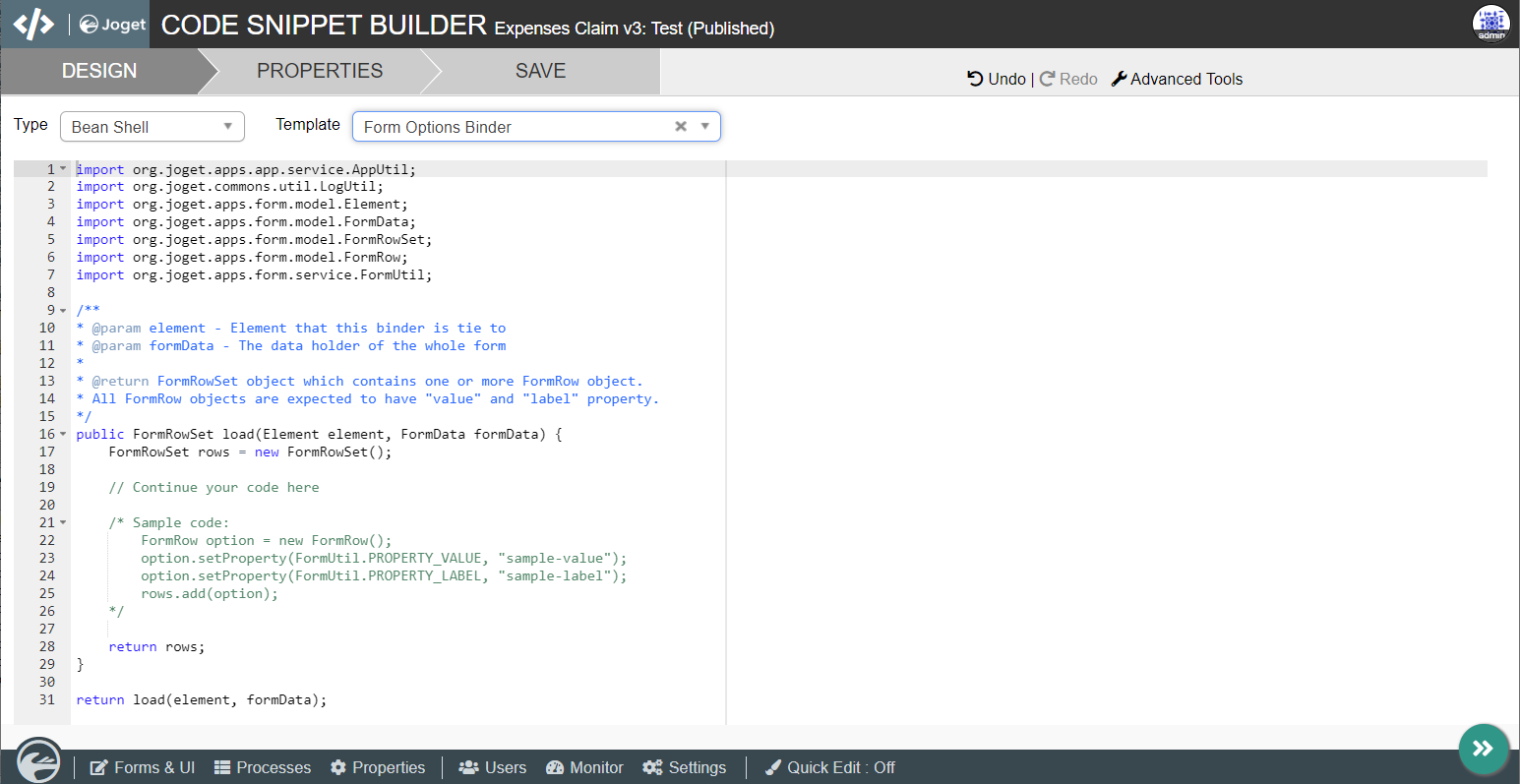
Task: Open Forms & UI in bottom bar
Action: tap(143, 767)
